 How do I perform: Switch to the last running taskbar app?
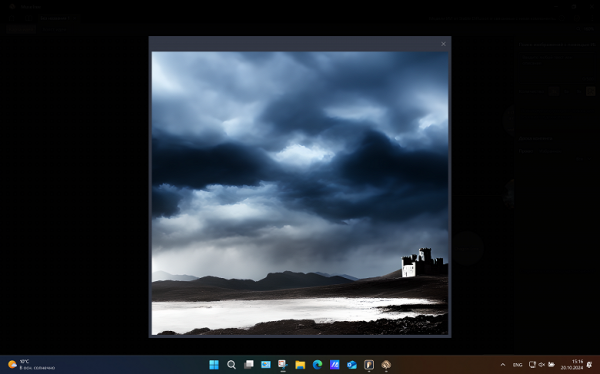coord(386,364)
